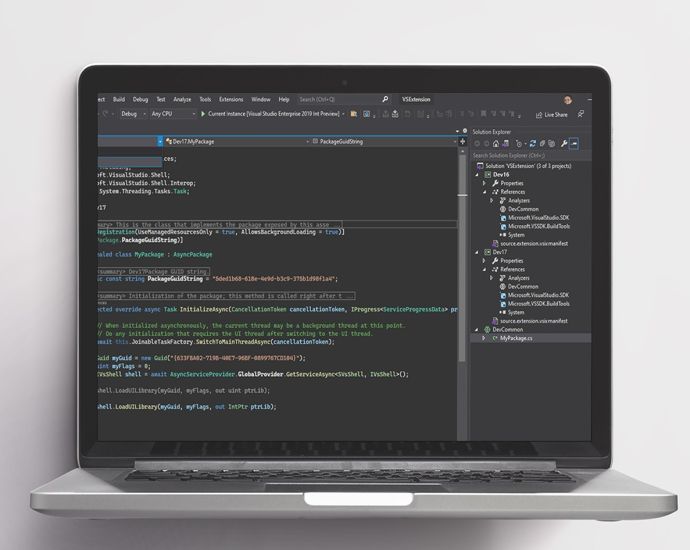The height and width of the screenshot is (550, 690).
Task: Open the arrow next to Current Instance
Action: (x=343, y=114)
